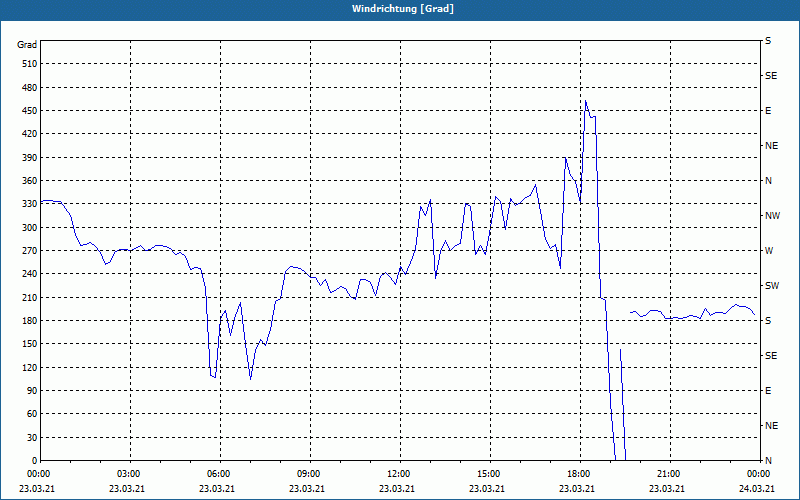Select the 300 degree axis label

coord(29,228)
